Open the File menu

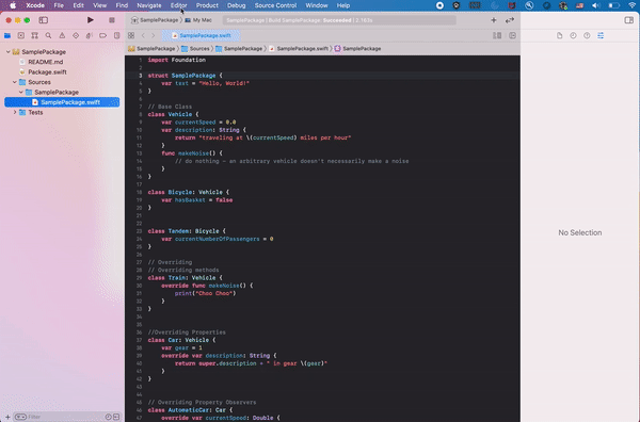59,5
